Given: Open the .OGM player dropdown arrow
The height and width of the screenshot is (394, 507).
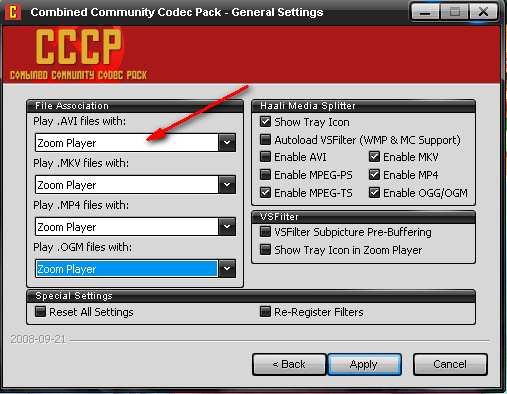Looking at the screenshot, I should 227,269.
